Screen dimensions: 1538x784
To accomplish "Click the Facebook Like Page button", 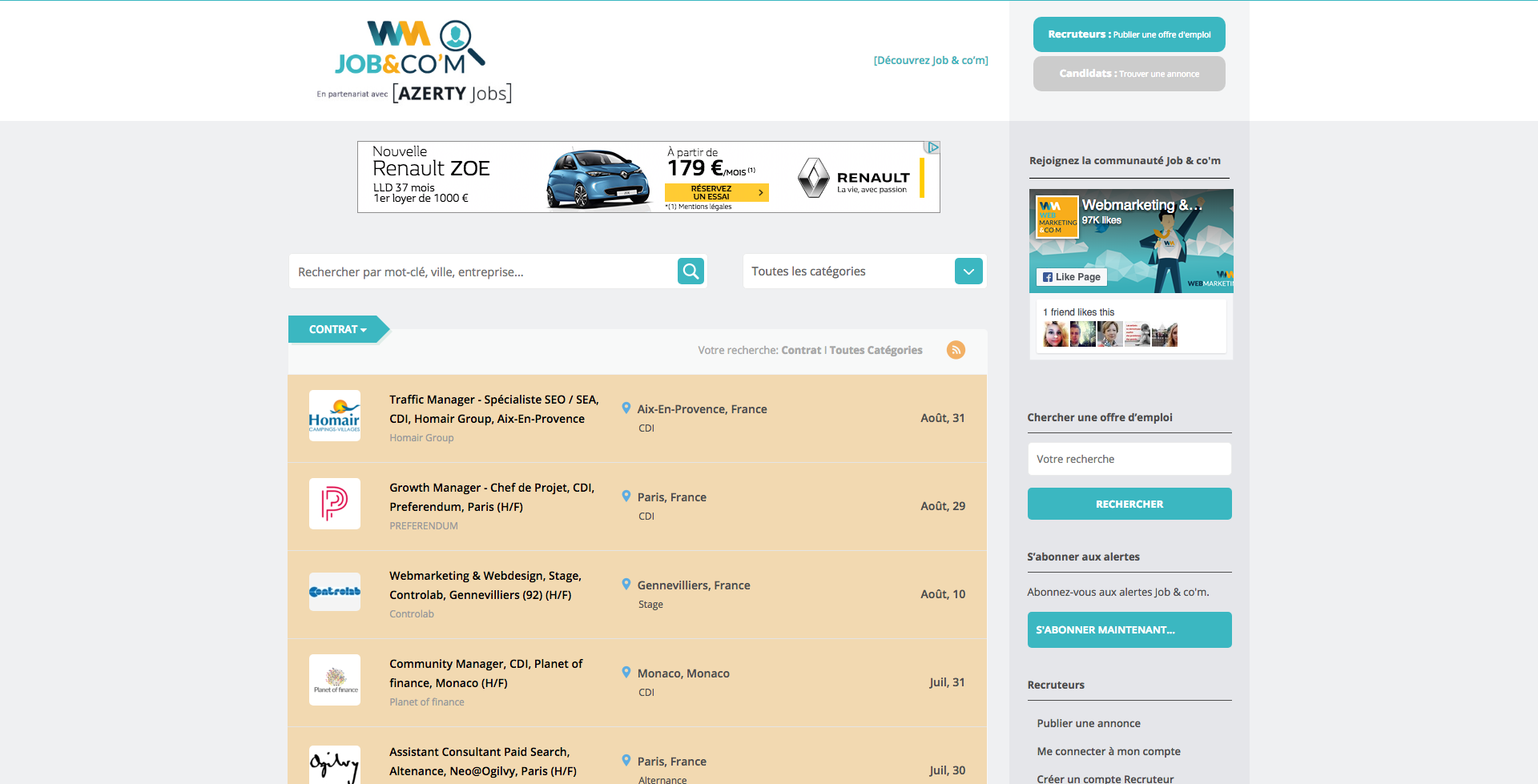I will 1071,277.
